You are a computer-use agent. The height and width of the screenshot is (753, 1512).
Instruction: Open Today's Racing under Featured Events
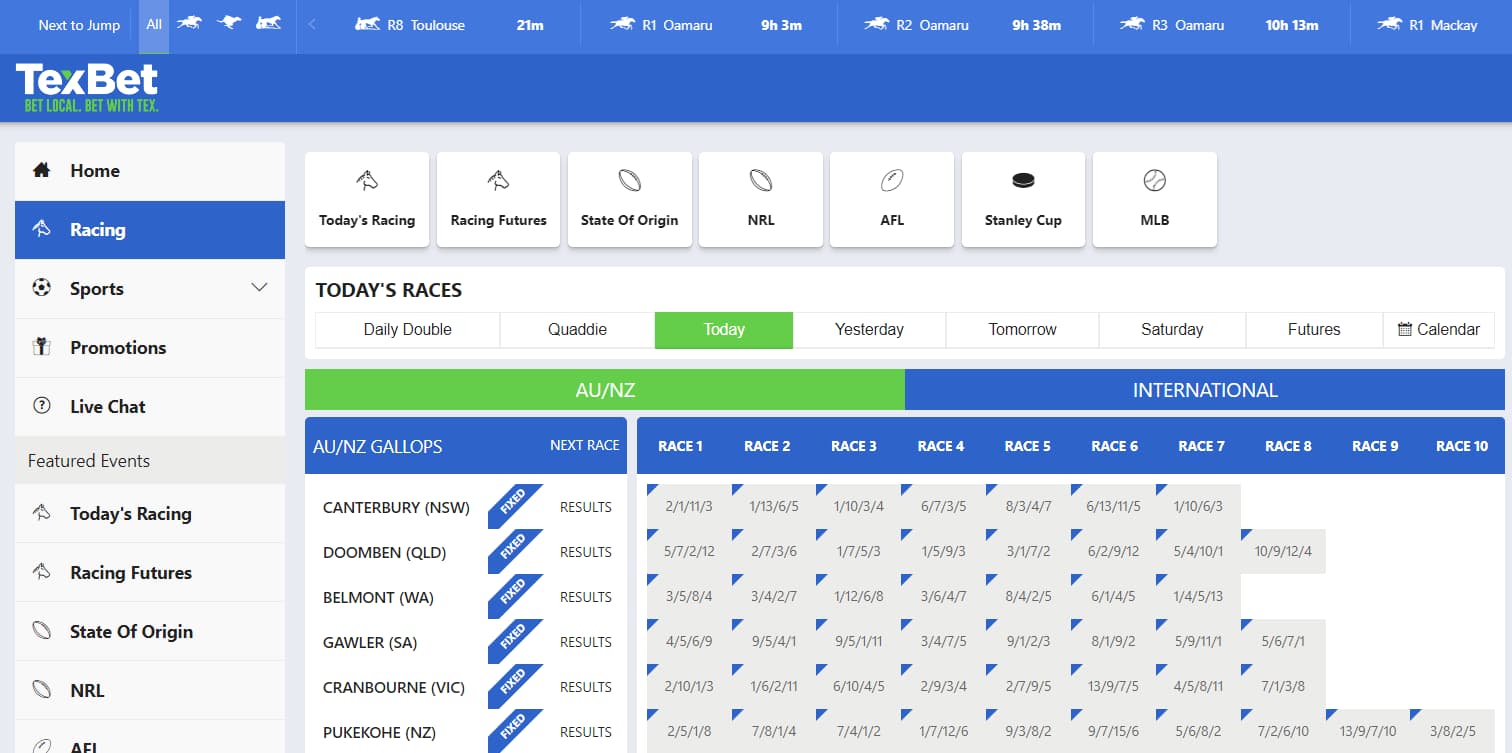(x=150, y=514)
